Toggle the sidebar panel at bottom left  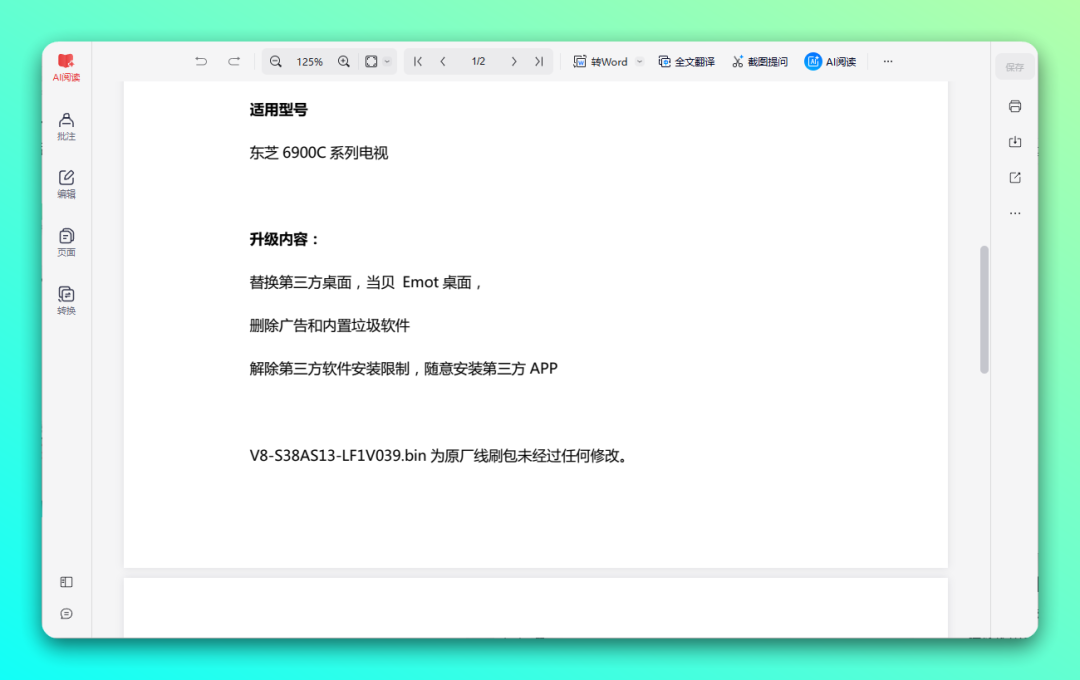[x=66, y=581]
